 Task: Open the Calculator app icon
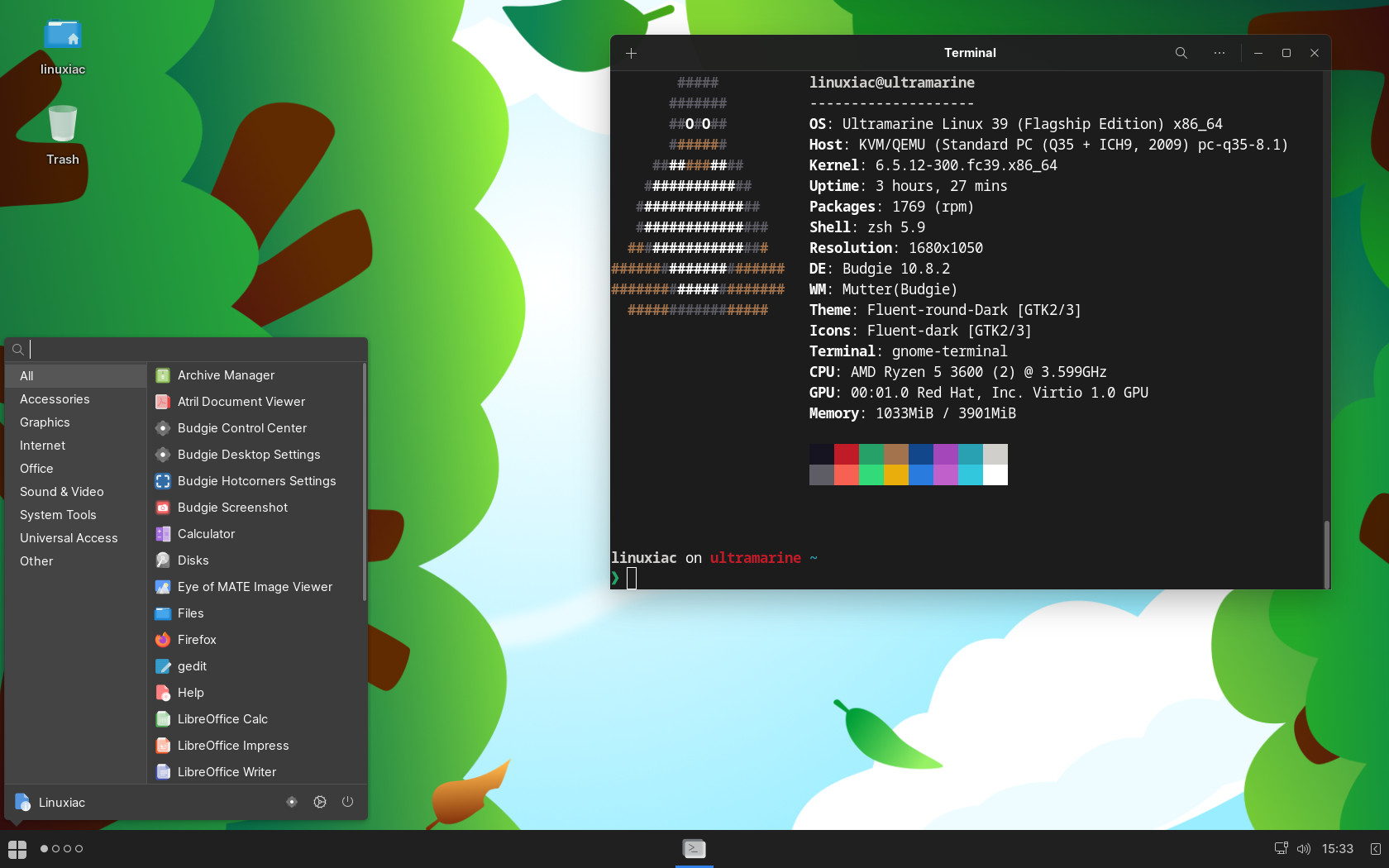[163, 534]
